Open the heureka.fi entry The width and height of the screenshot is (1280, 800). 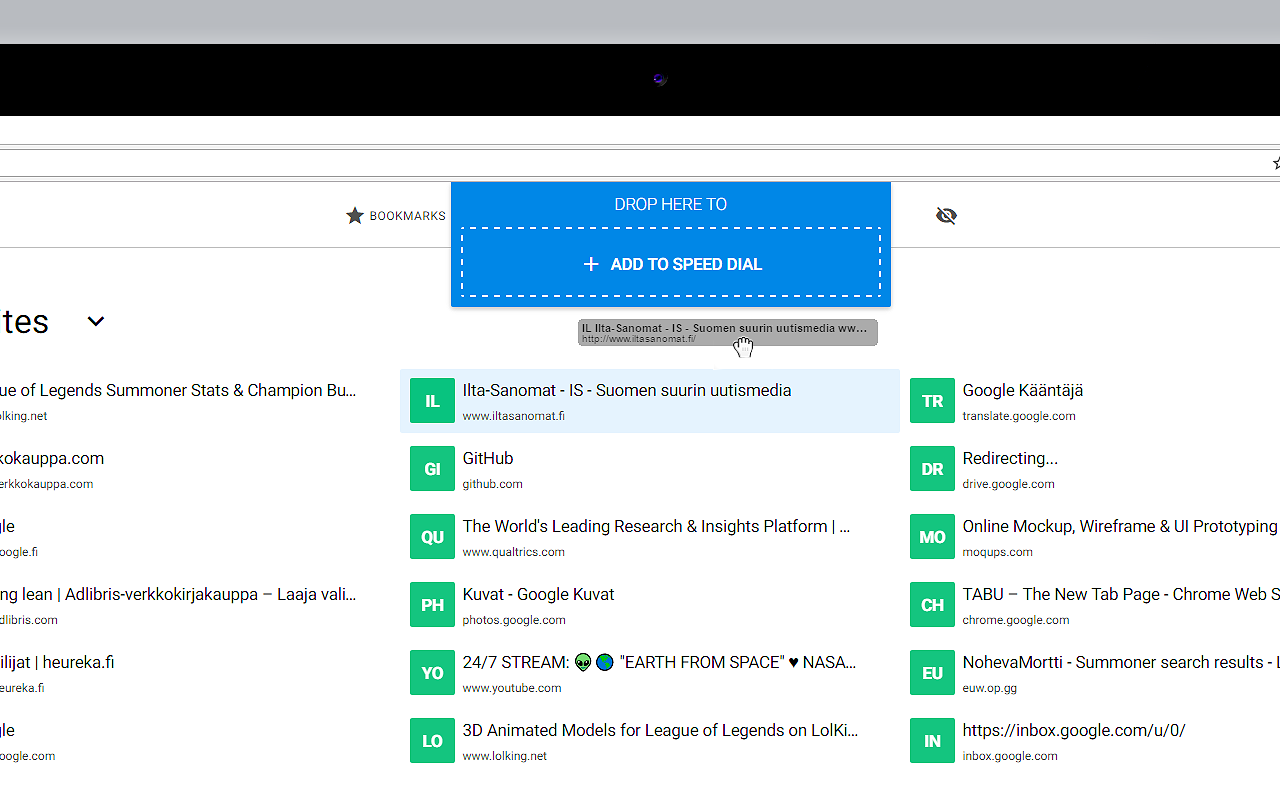(x=57, y=662)
